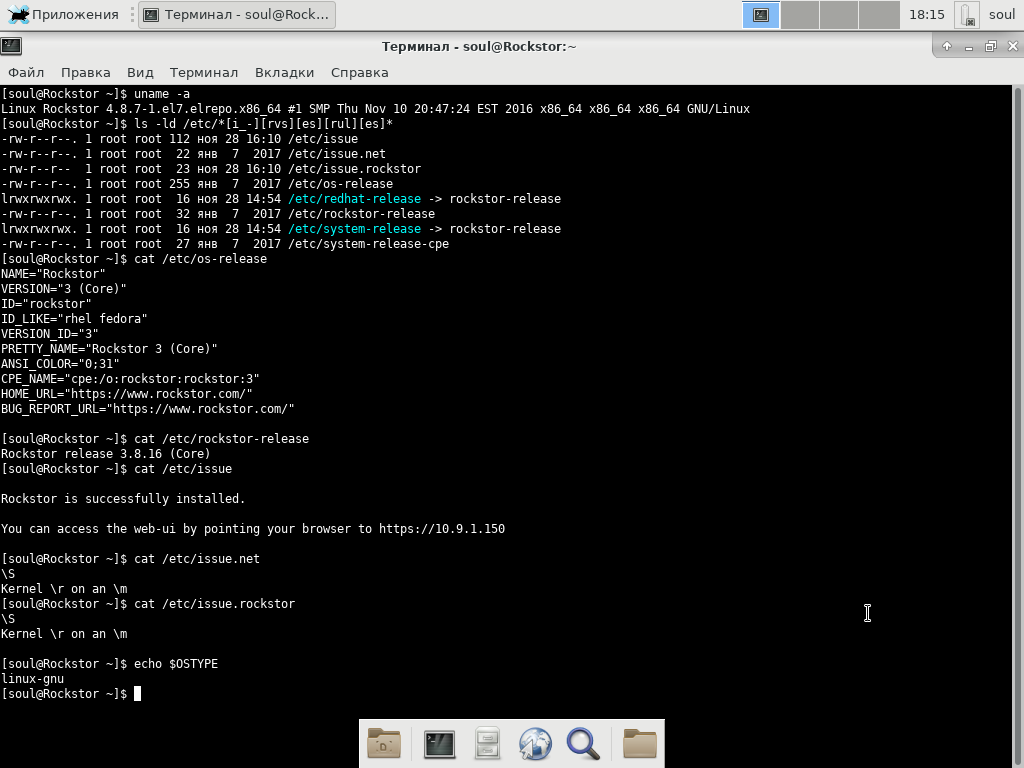The height and width of the screenshot is (768, 1024).
Task: Open the Правка menu
Action: [x=86, y=72]
